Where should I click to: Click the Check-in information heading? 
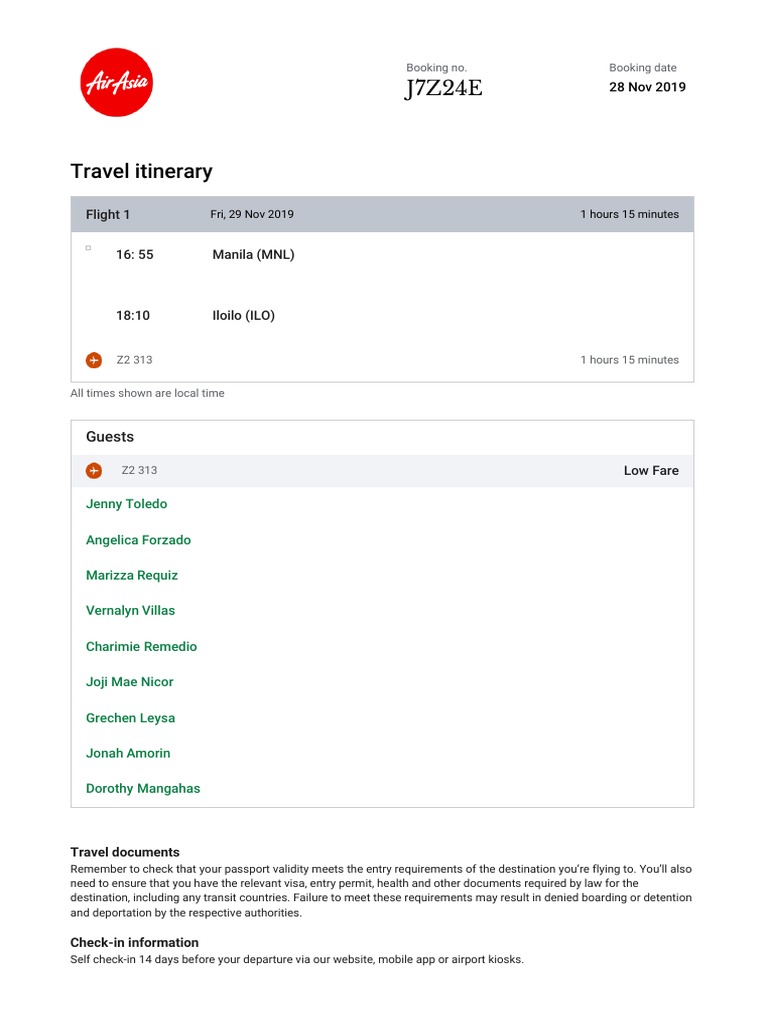[x=135, y=942]
